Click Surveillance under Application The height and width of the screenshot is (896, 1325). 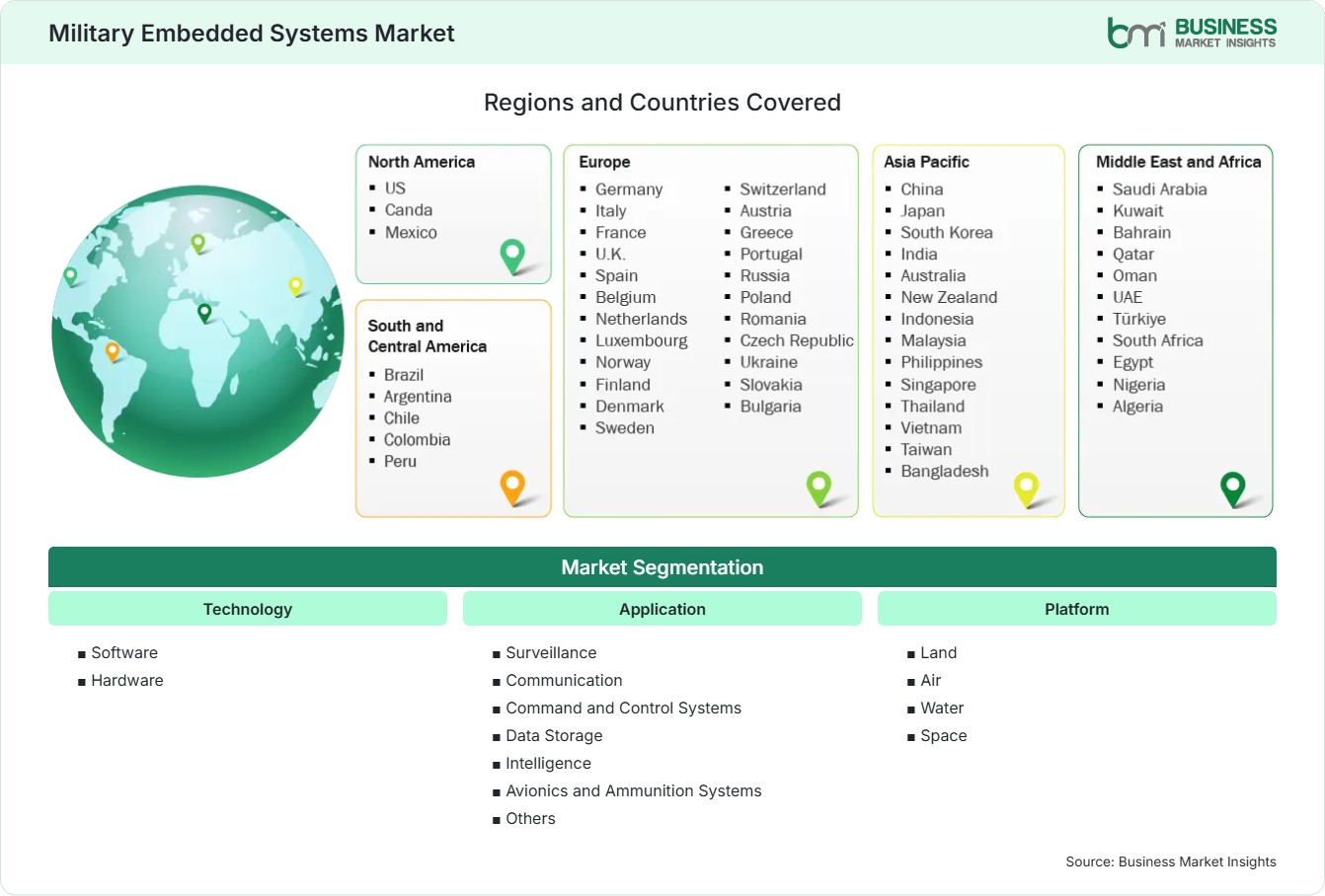551,653
